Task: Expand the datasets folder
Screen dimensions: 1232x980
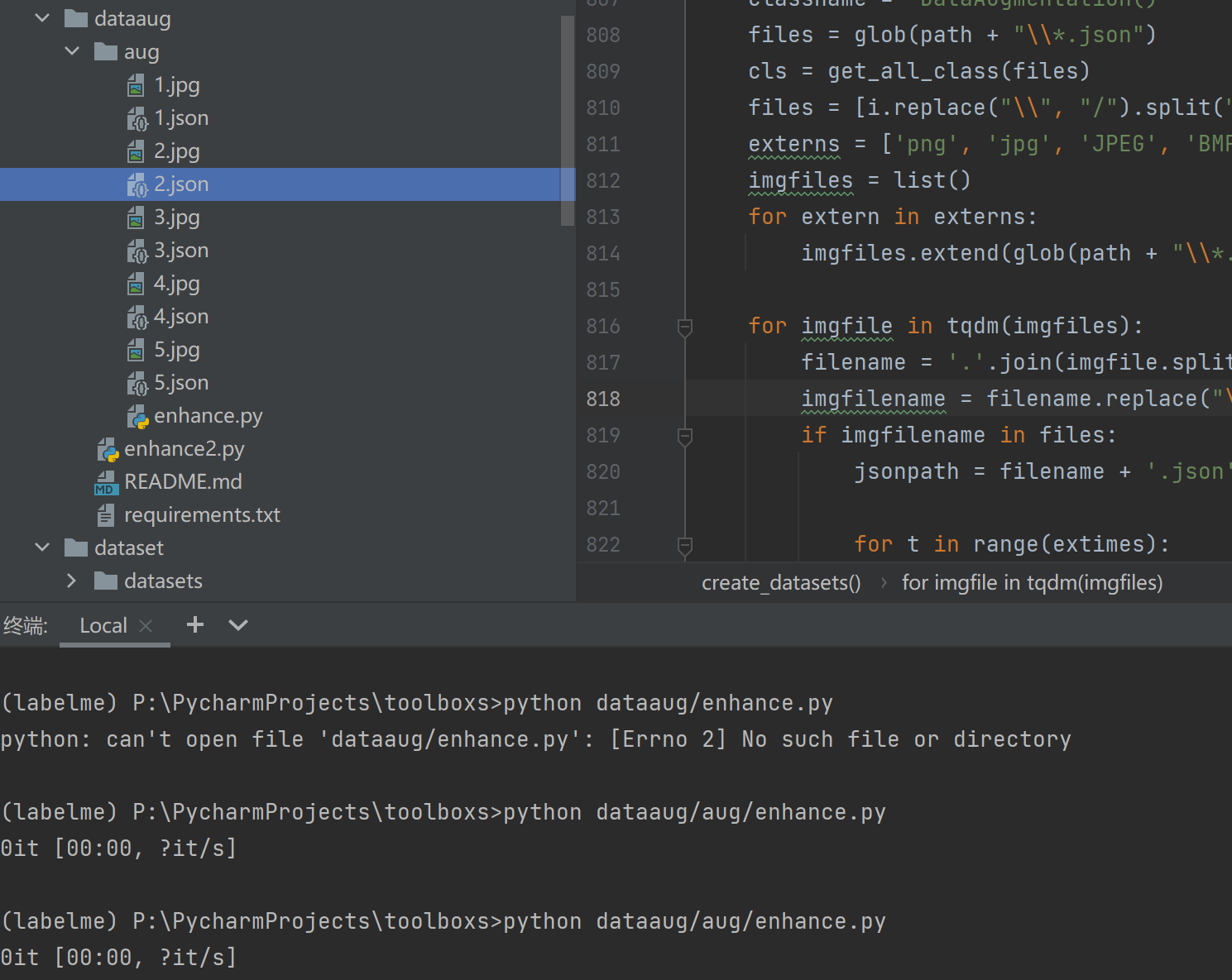Action: point(72,581)
